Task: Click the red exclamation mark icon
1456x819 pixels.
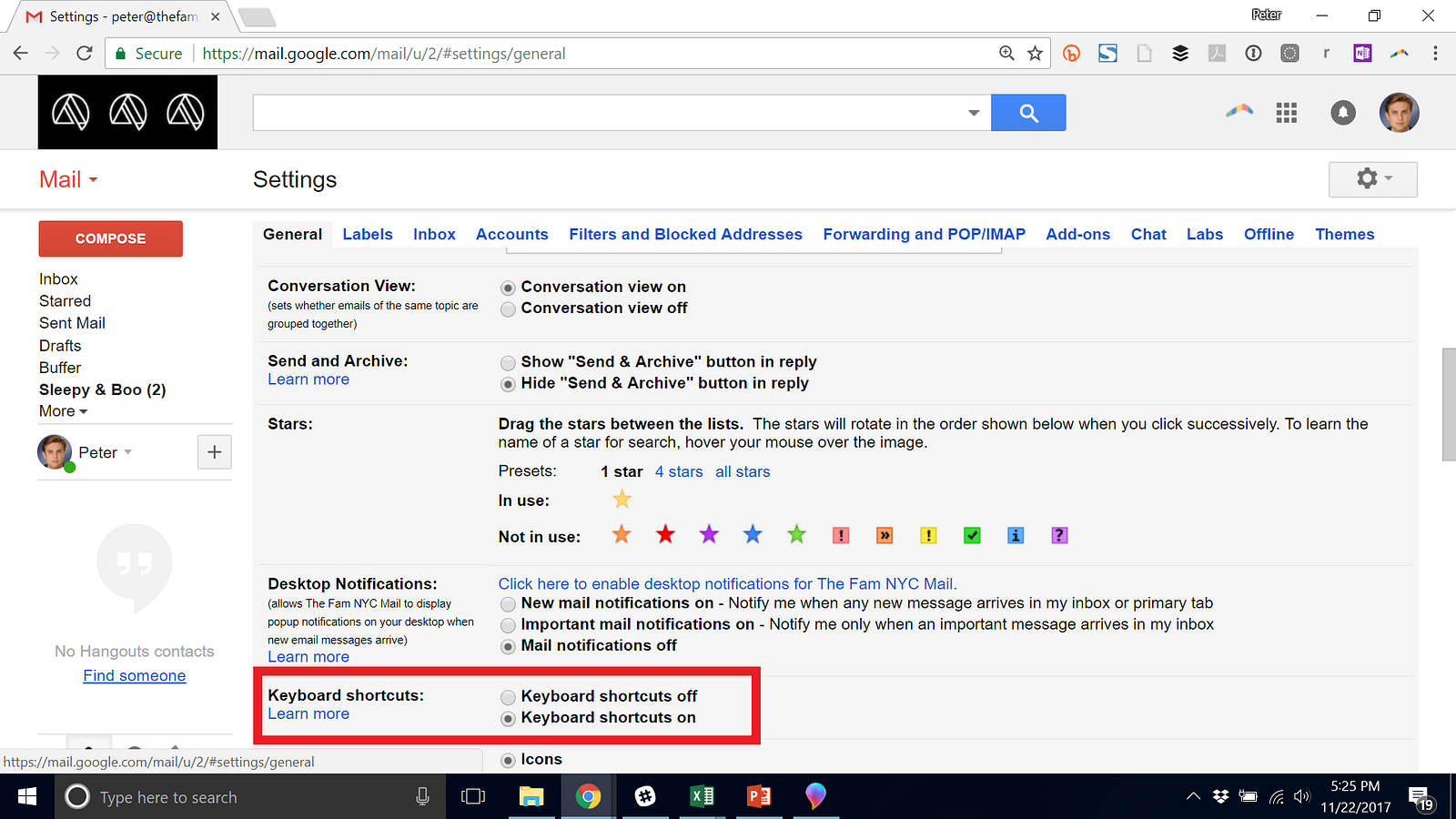Action: [x=841, y=535]
